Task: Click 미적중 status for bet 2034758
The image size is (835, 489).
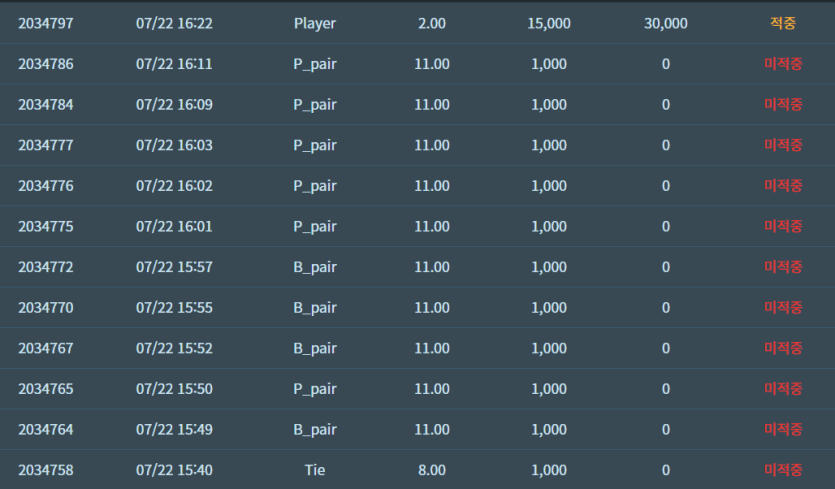Action: [x=783, y=470]
